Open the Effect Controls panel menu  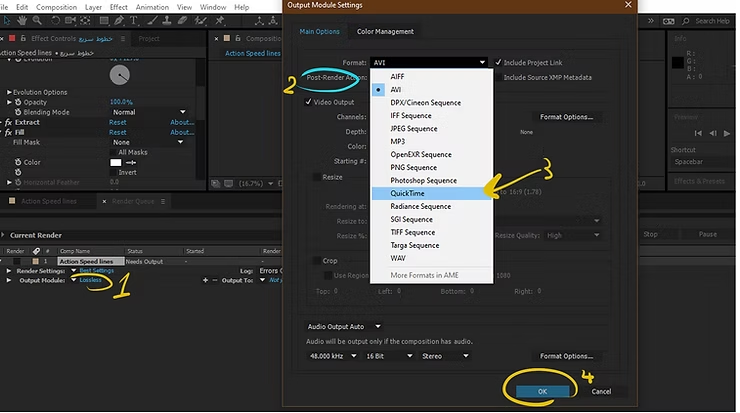point(123,39)
